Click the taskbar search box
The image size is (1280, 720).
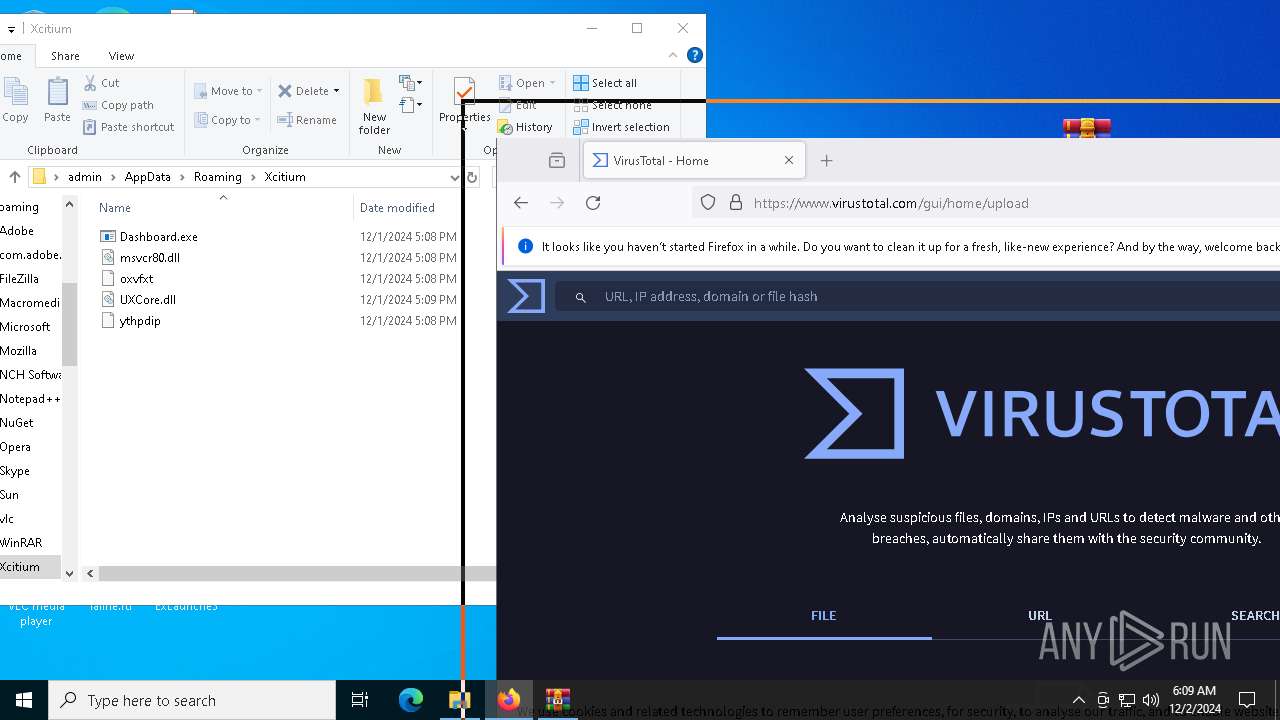coord(192,700)
